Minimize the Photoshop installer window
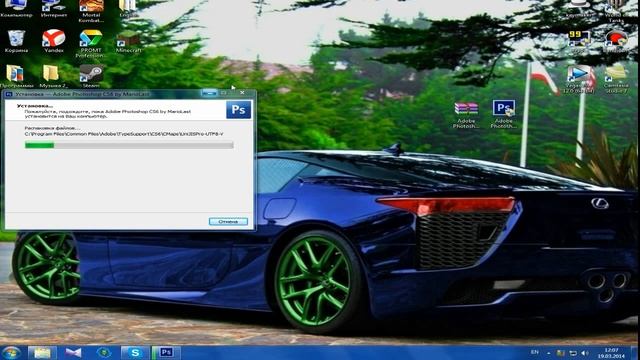 [x=209, y=93]
